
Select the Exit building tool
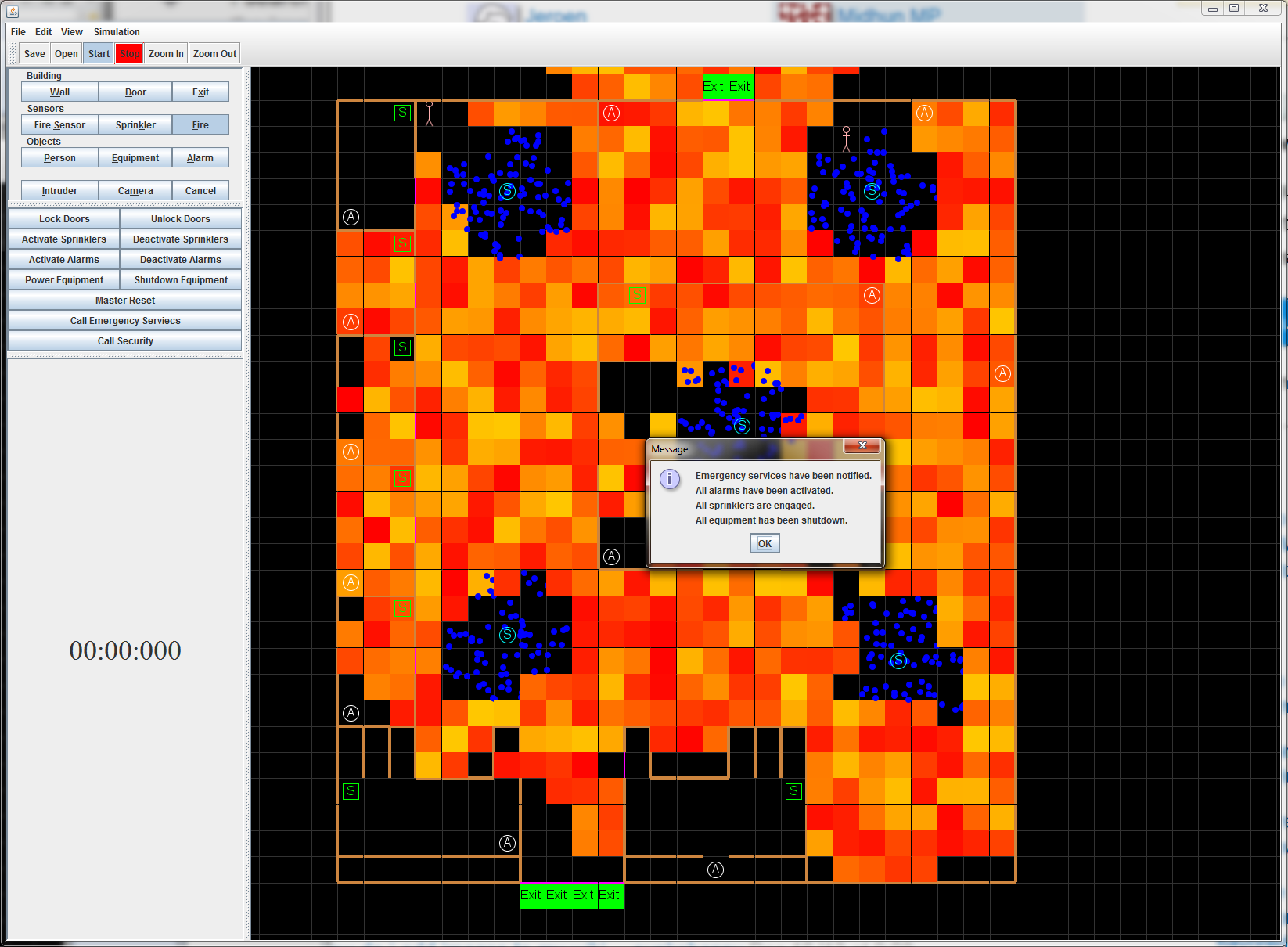200,92
